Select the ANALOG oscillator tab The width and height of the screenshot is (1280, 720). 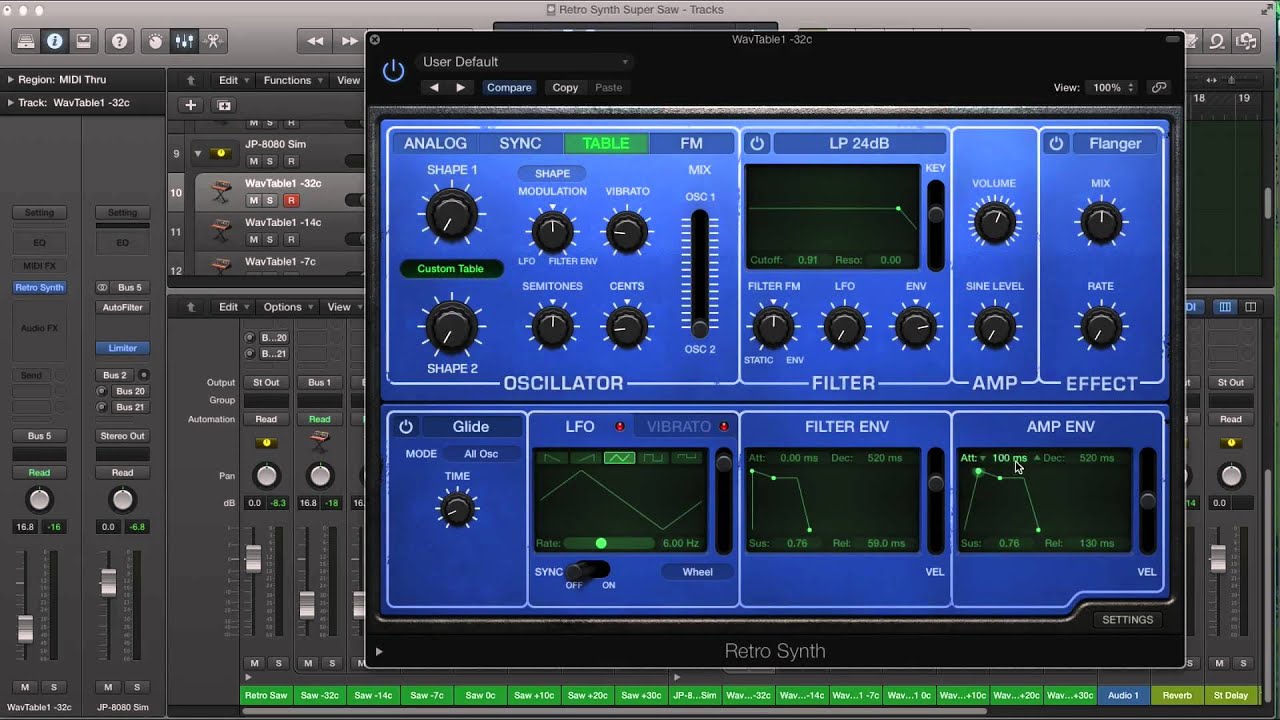coord(435,143)
